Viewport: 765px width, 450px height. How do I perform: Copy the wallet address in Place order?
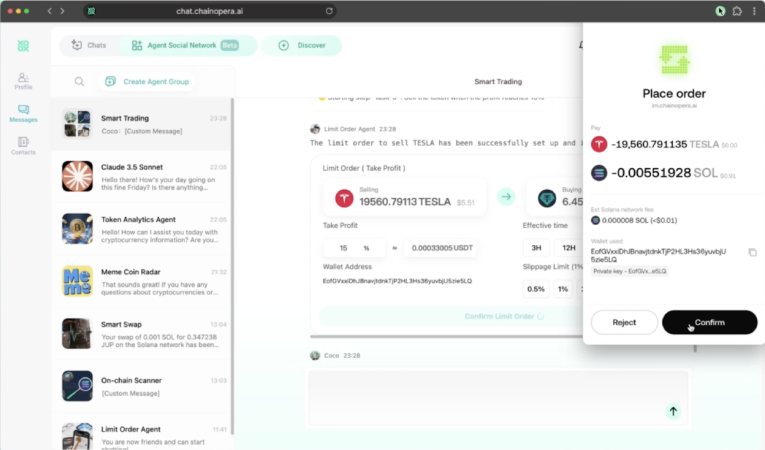coord(753,252)
